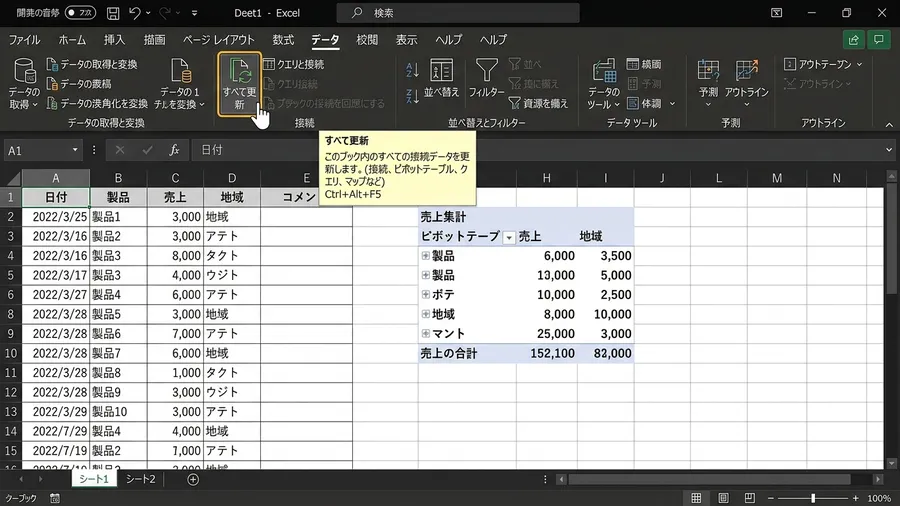This screenshot has height=506, width=900.
Task: Click the アウトライン ribbon icon
Action: [746, 71]
